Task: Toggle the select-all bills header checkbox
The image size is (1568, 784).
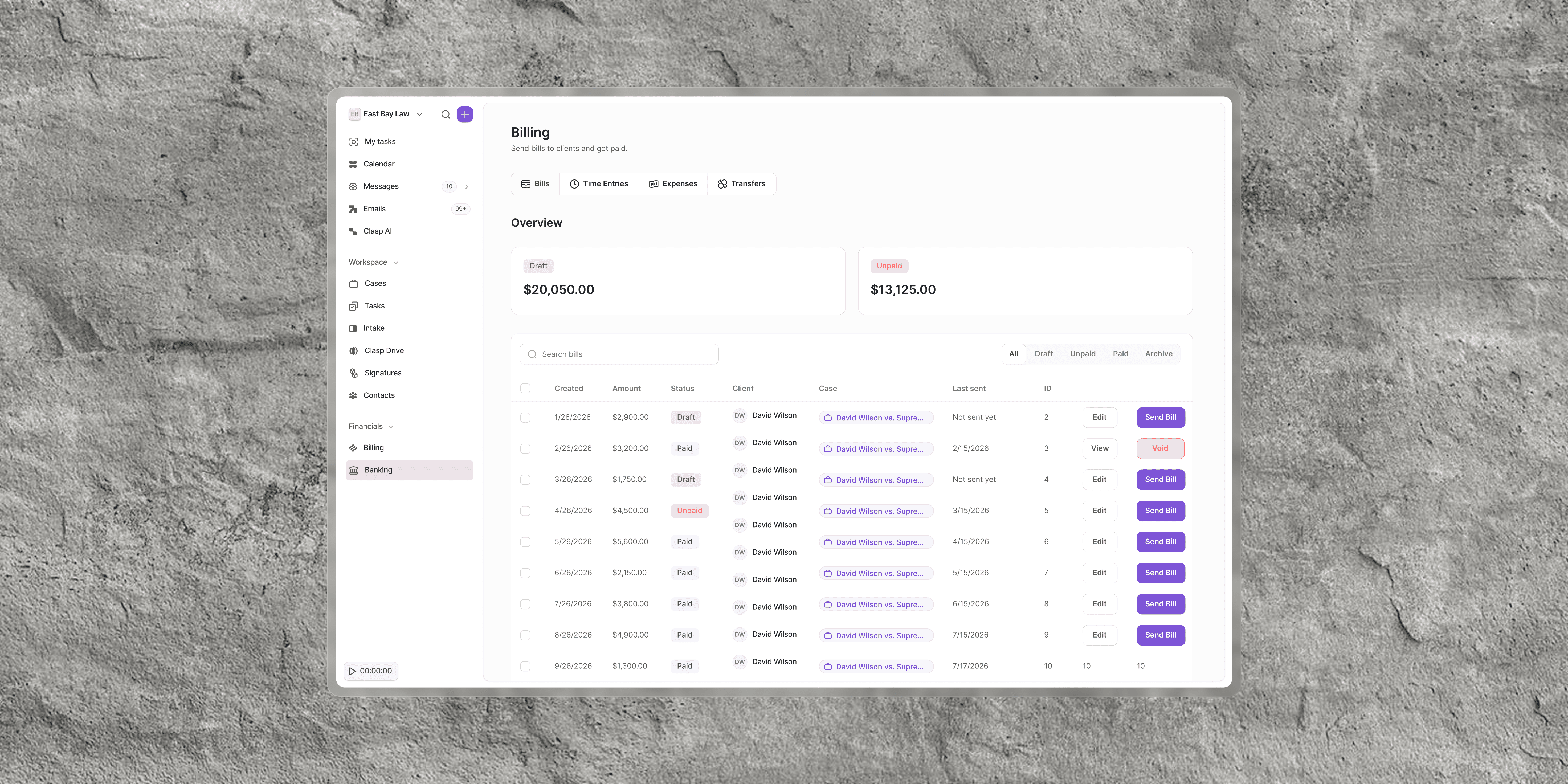Action: pos(525,388)
